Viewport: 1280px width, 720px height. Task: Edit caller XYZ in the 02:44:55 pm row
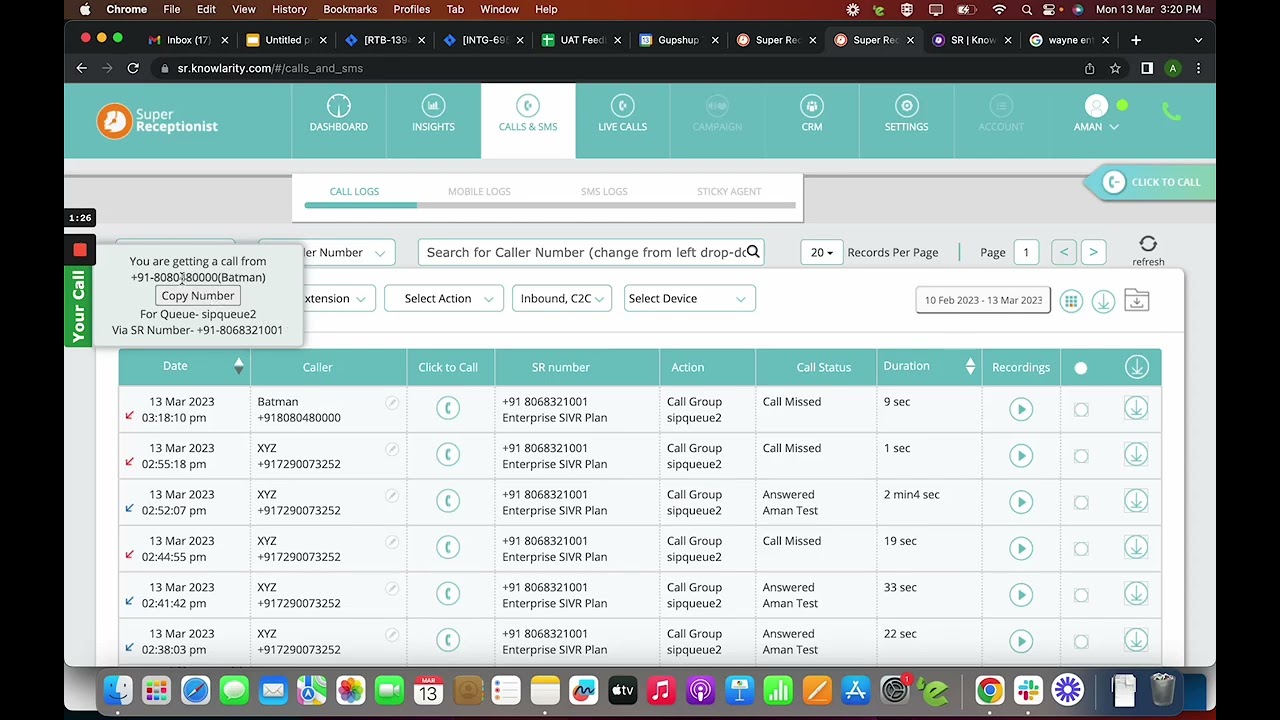(x=392, y=542)
